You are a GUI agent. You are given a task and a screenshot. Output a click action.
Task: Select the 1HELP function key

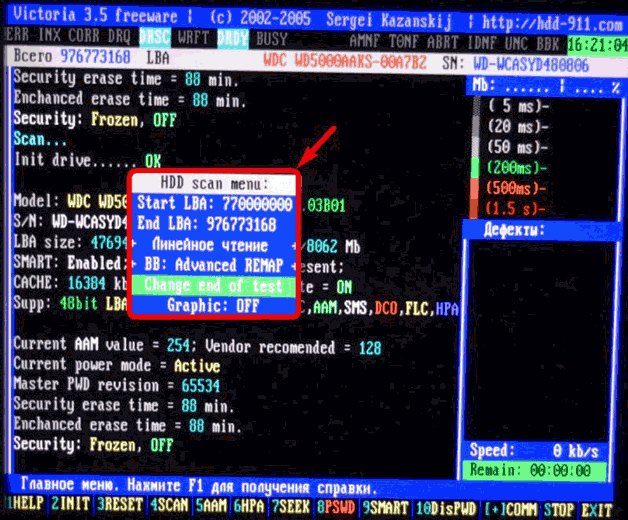25,505
